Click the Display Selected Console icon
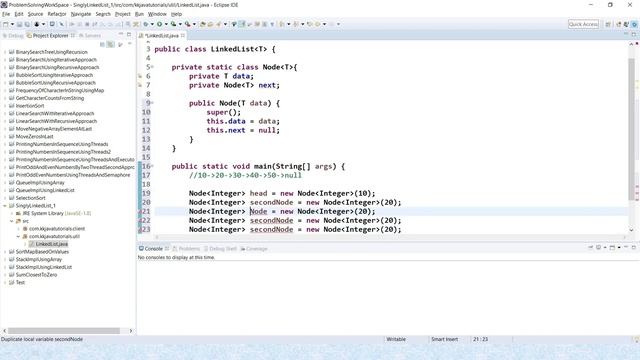This screenshot has height=360, width=640. 598,247
